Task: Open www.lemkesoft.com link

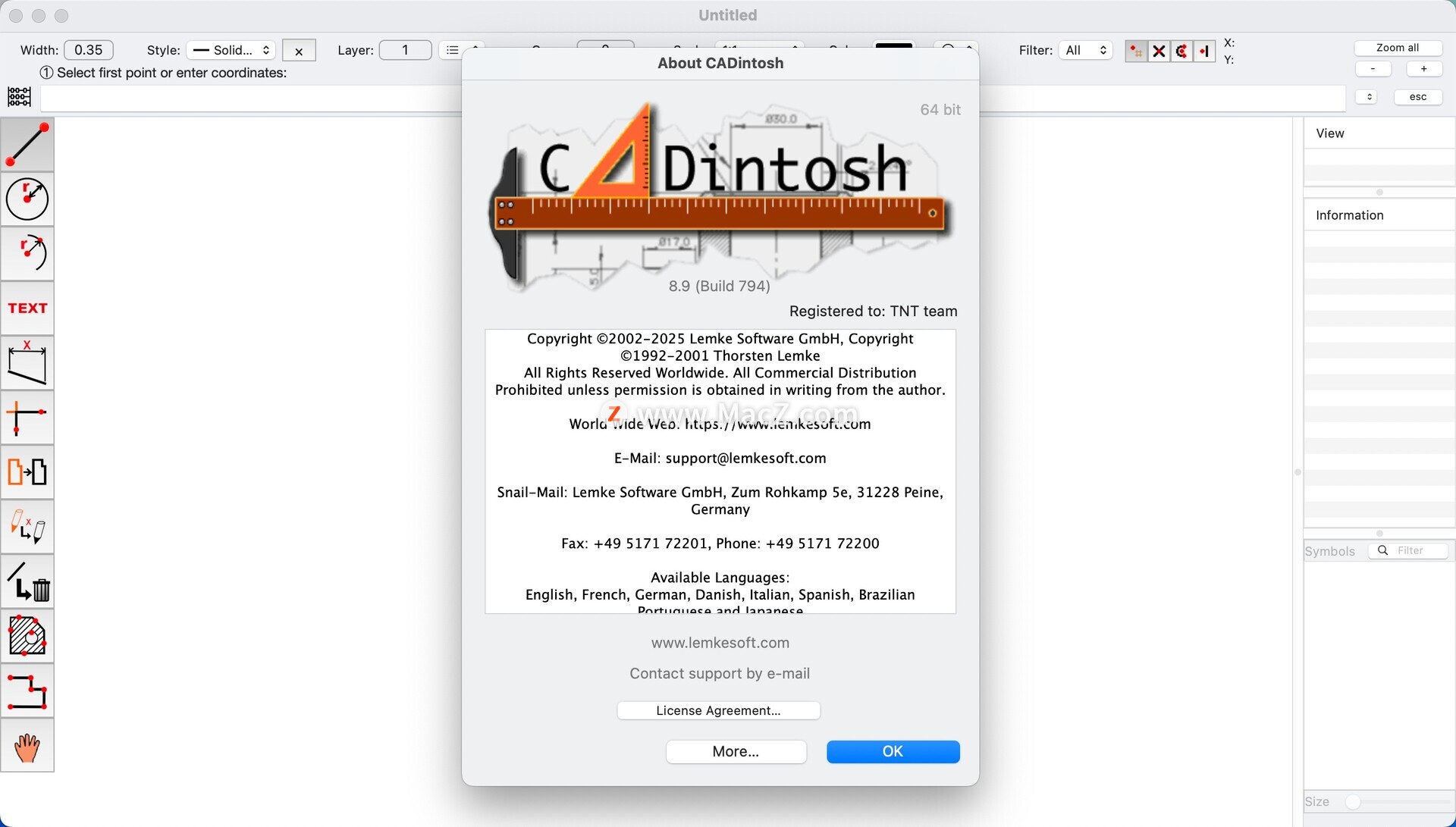Action: (x=720, y=643)
